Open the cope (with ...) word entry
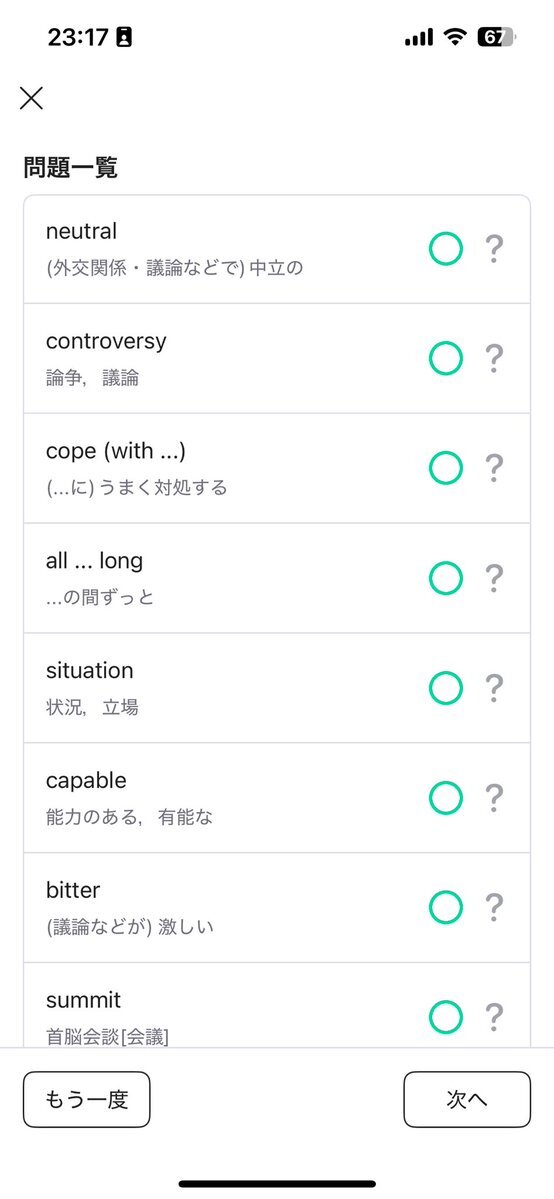554x1199 pixels. (277, 468)
